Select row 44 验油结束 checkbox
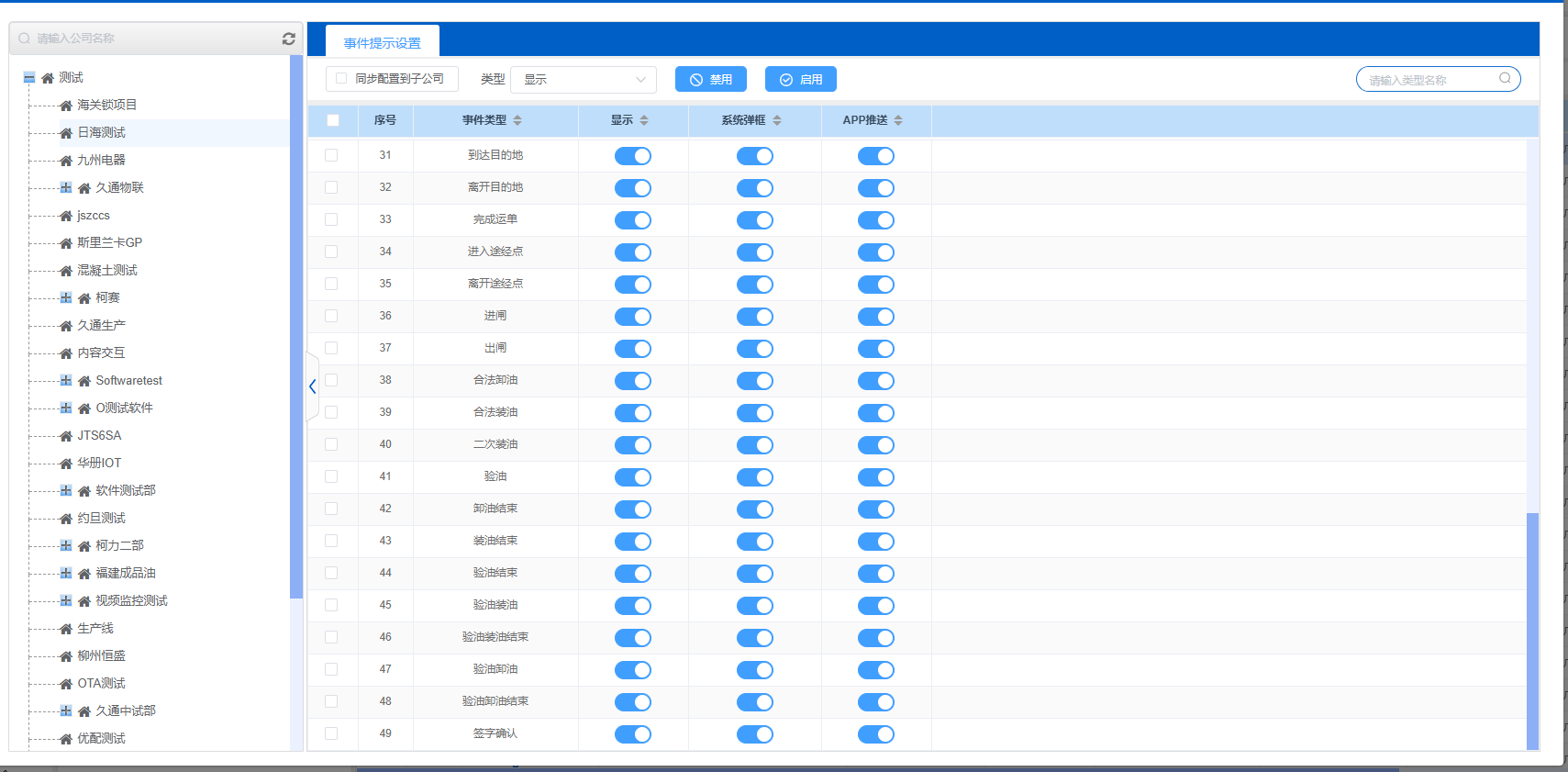Viewport: 1568px width, 772px height. pos(331,573)
